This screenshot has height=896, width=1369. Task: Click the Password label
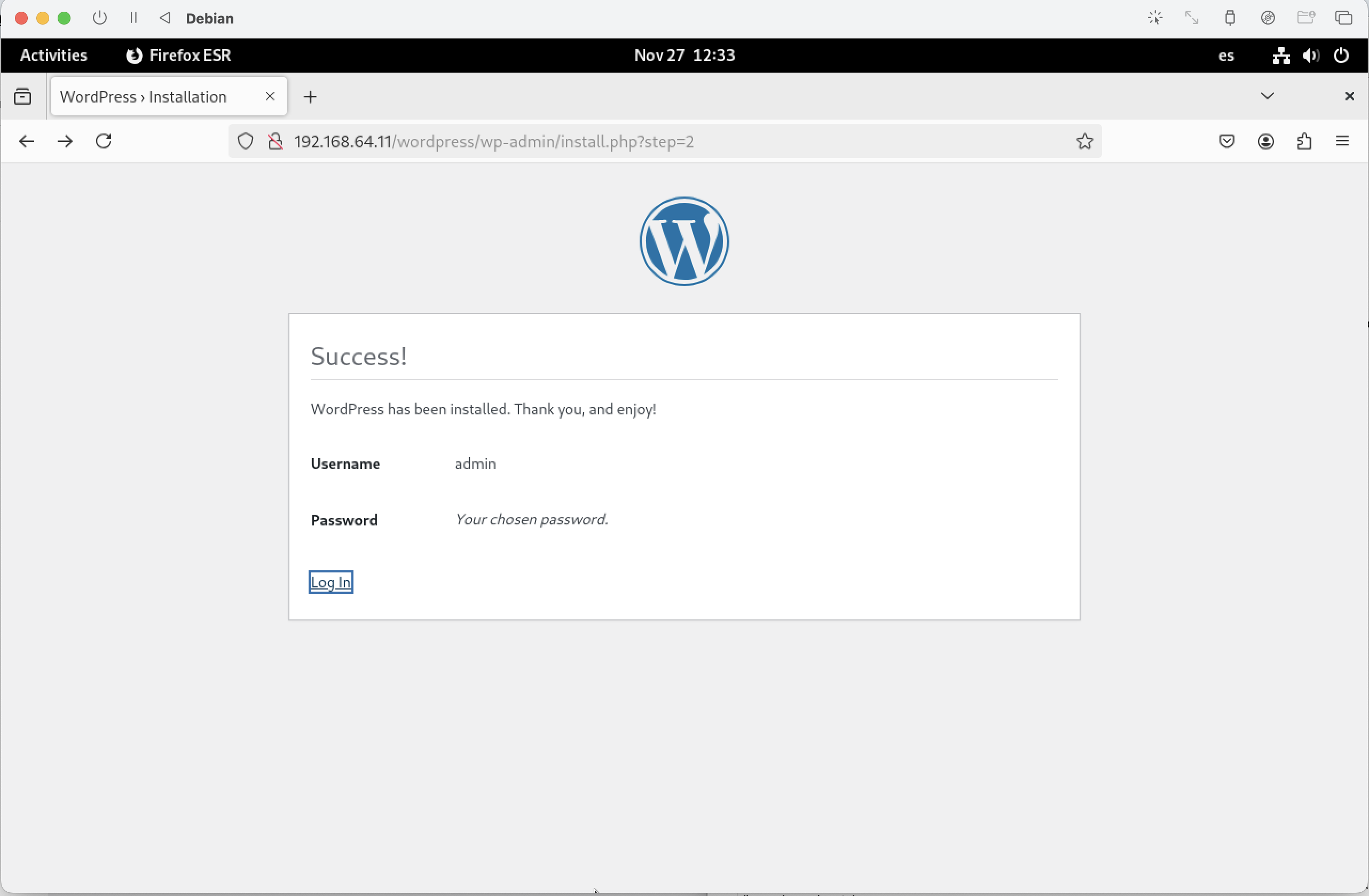tap(344, 520)
